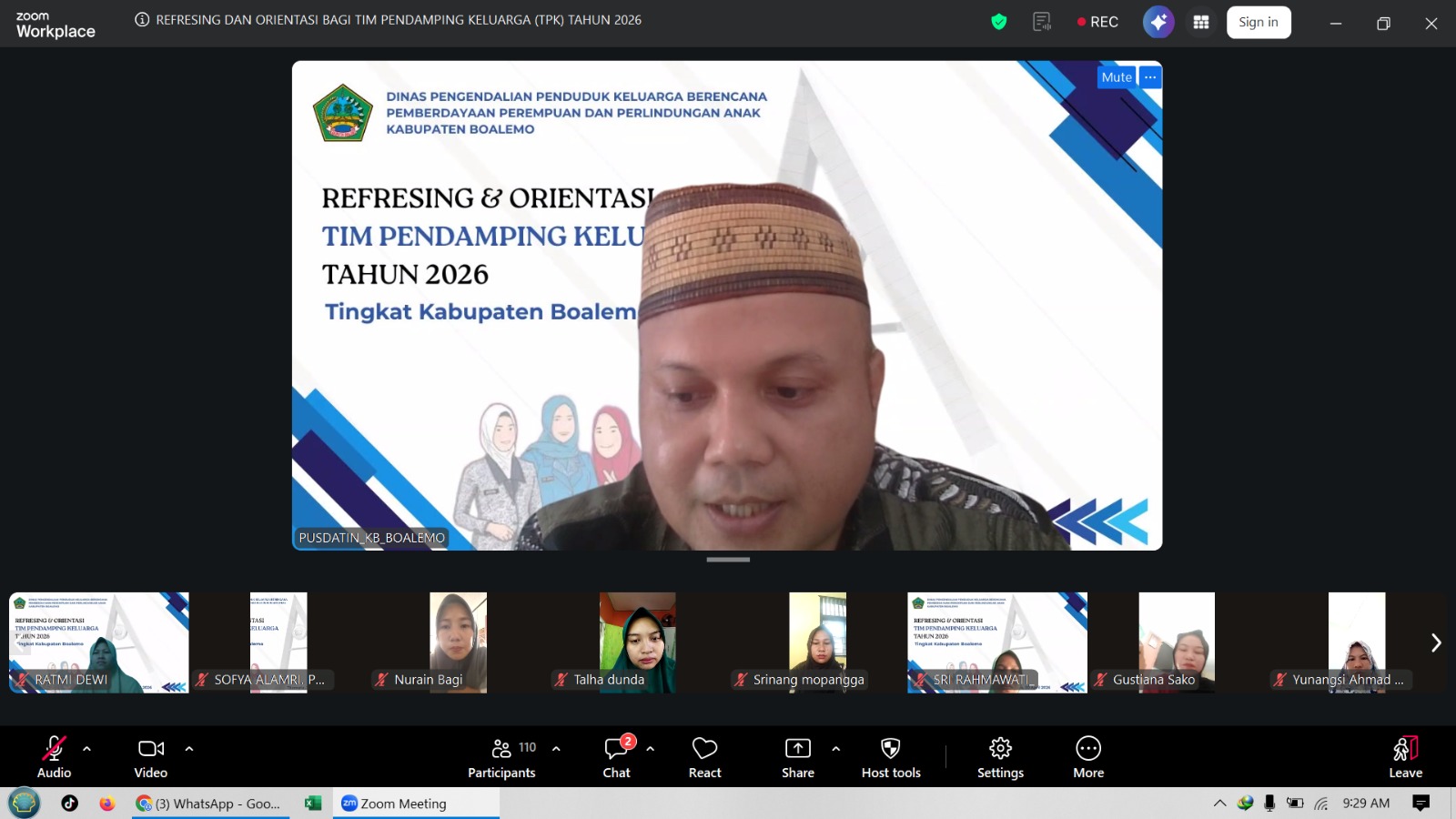Image resolution: width=1456 pixels, height=819 pixels.
Task: Click the battery tray icon
Action: coord(1295,803)
